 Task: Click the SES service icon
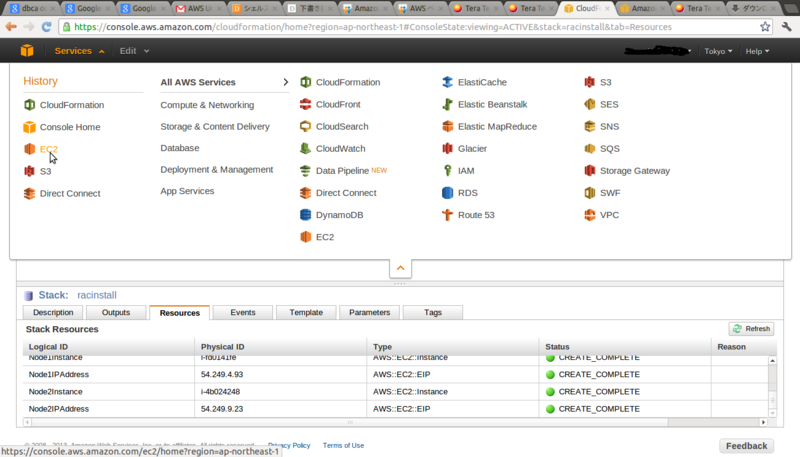coord(590,104)
